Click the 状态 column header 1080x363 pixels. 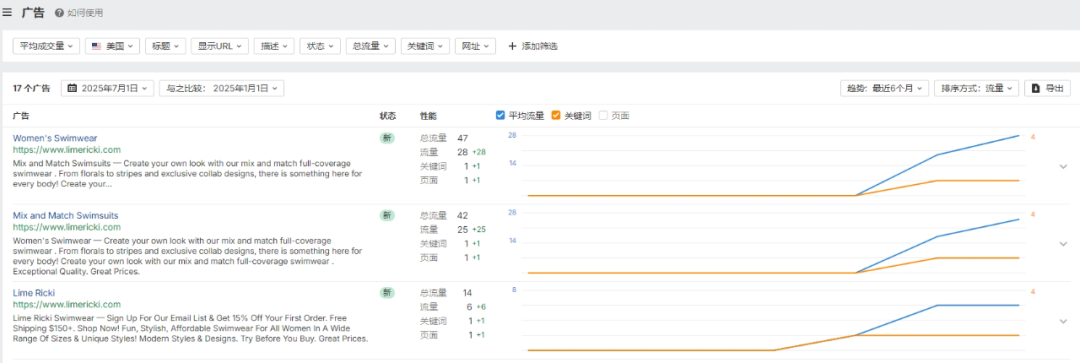click(x=388, y=116)
